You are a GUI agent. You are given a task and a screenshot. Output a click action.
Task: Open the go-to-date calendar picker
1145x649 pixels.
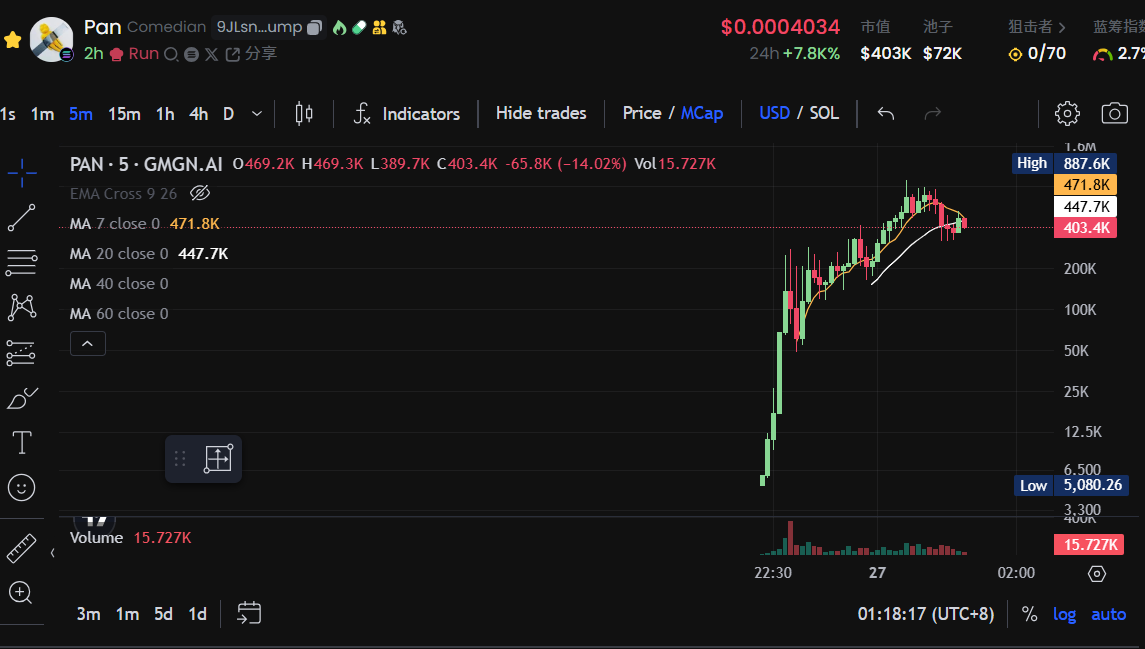[x=249, y=613]
